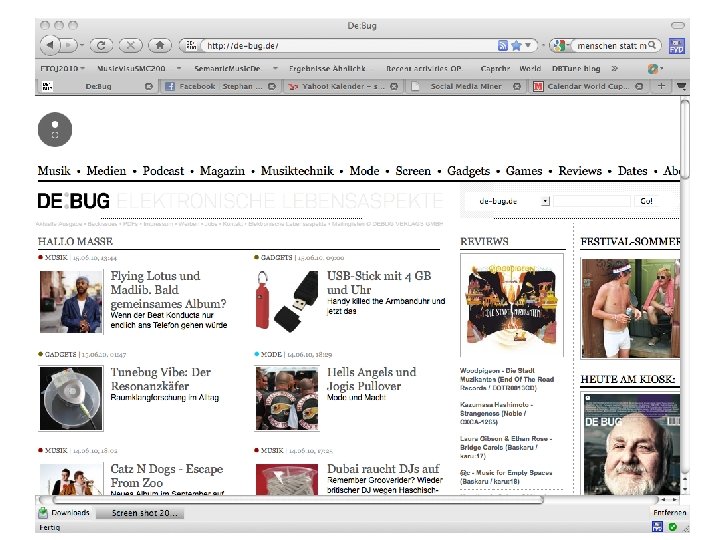Switch to the Calendar World Cup tab
The height and width of the screenshot is (540, 720).
click(588, 86)
